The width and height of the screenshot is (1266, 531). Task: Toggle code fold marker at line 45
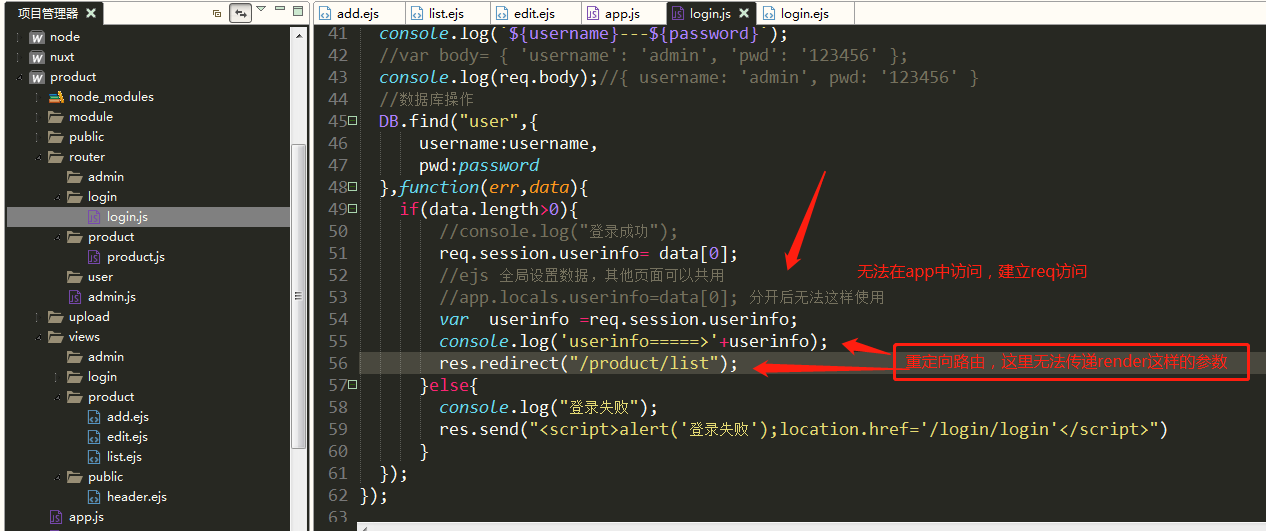click(x=353, y=121)
